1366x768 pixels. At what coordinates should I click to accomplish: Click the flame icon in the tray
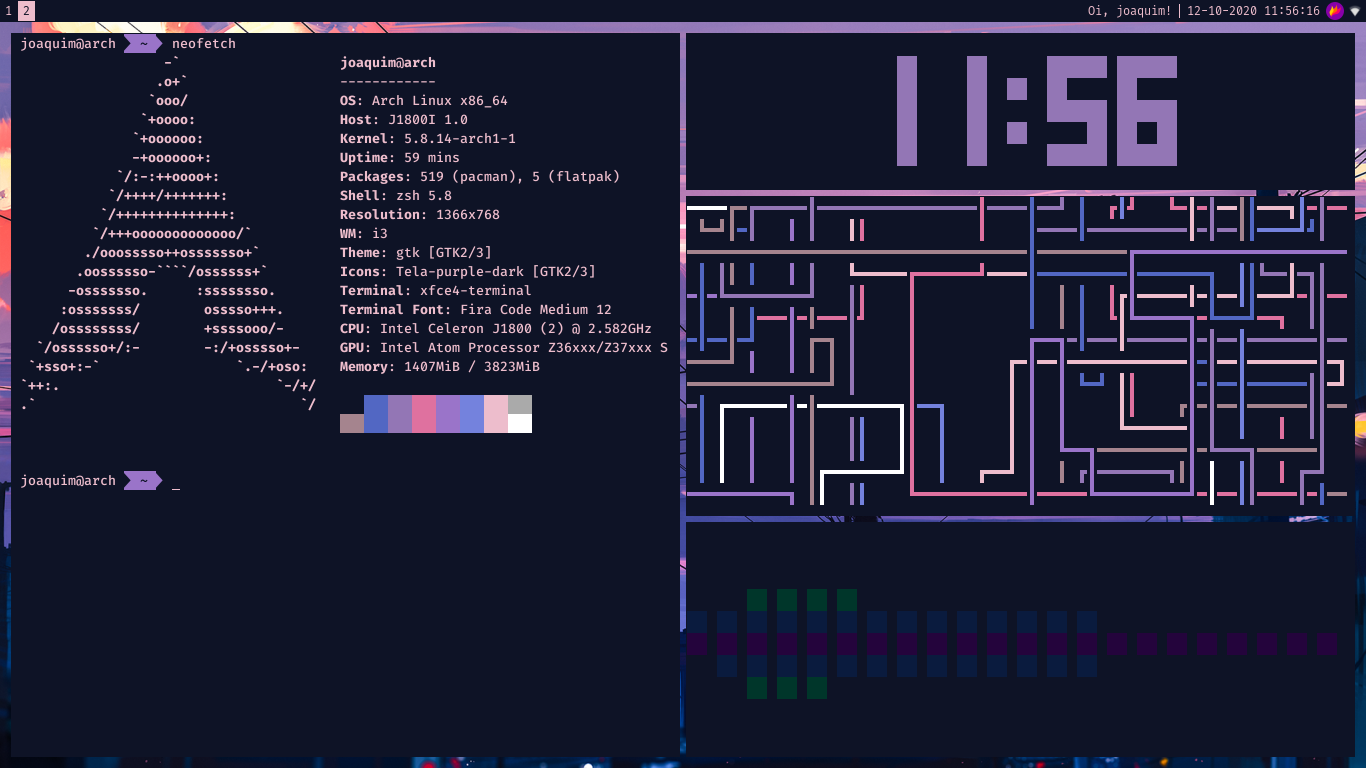(1335, 11)
